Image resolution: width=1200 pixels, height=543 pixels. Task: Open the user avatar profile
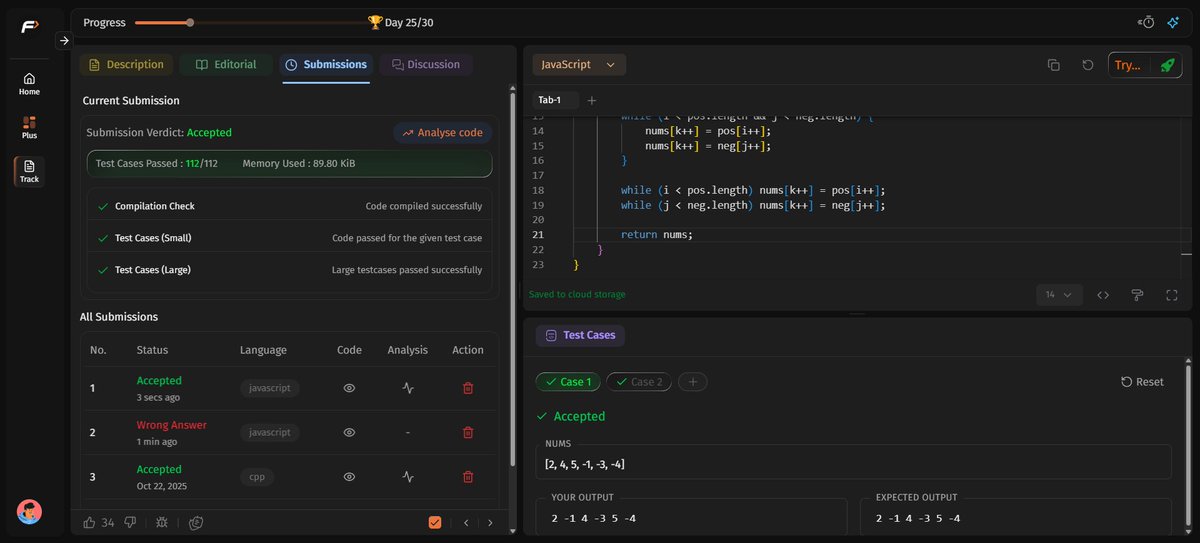pyautogui.click(x=29, y=511)
